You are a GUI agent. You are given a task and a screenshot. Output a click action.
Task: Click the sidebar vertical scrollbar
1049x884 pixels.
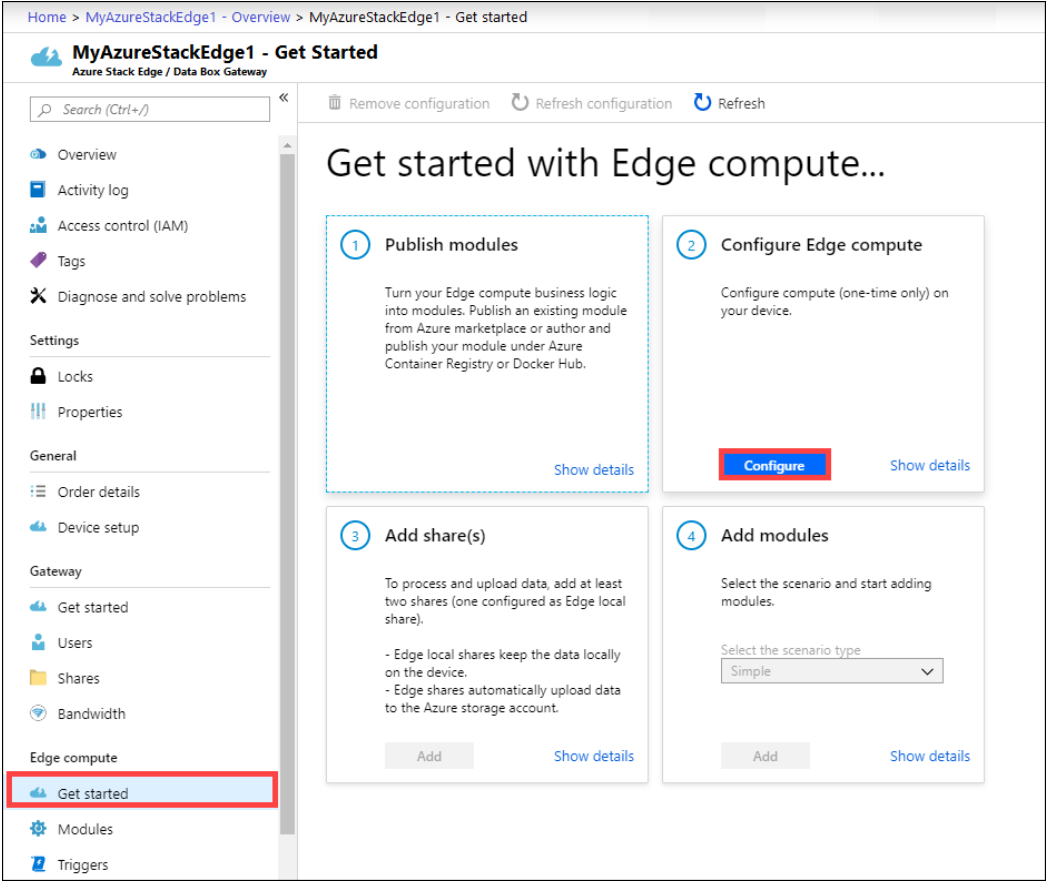(x=287, y=494)
